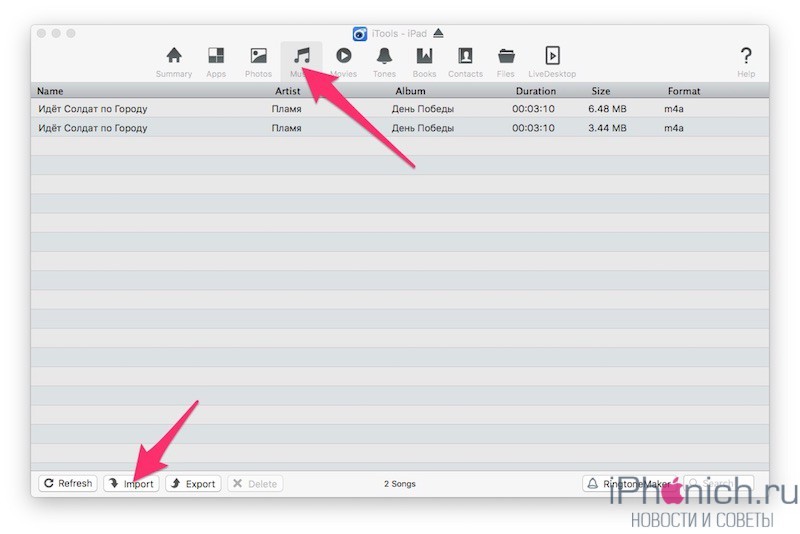The width and height of the screenshot is (800, 534).
Task: Sort by the Size column header
Action: tap(601, 91)
